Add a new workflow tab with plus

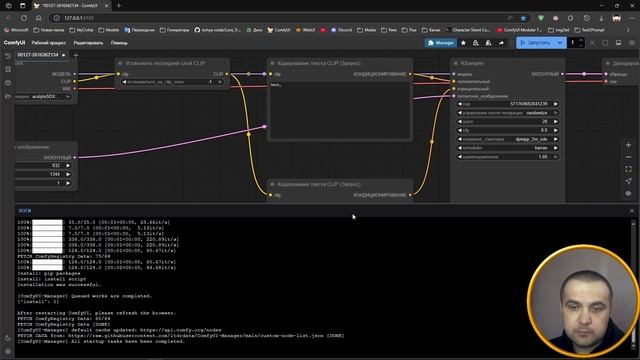[76, 55]
